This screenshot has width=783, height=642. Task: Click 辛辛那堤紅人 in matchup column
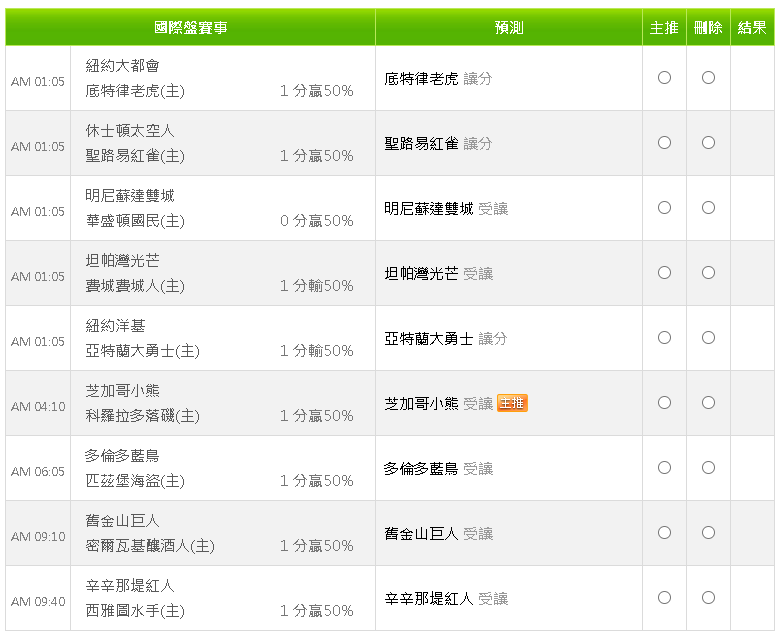point(130,586)
